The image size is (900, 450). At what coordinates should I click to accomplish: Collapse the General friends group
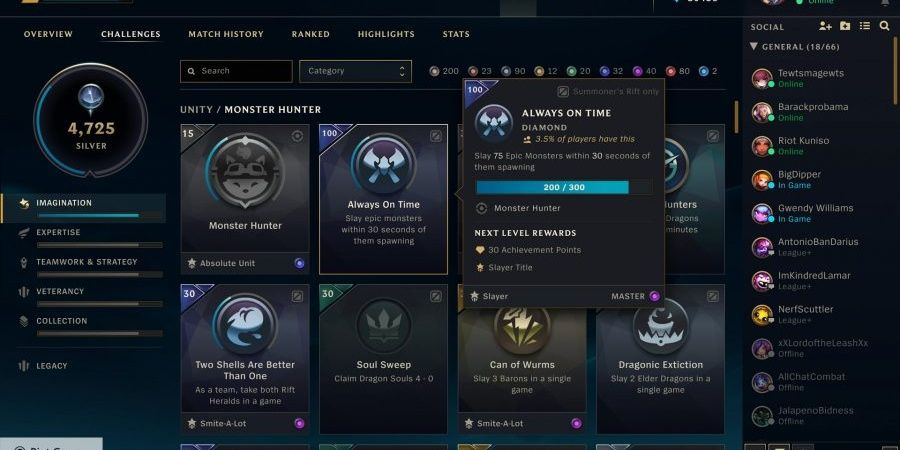pos(754,46)
